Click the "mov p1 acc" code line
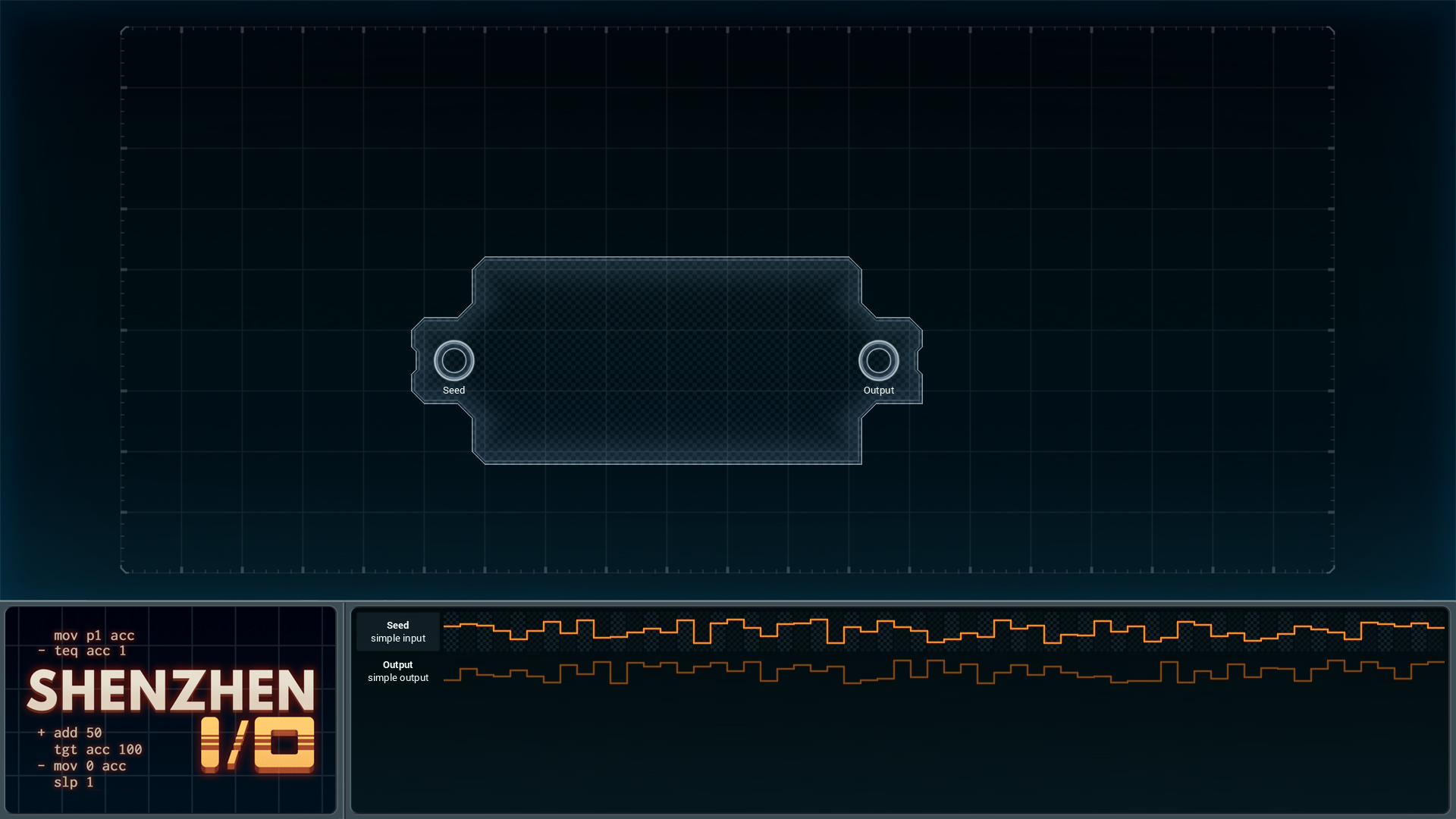 94,635
